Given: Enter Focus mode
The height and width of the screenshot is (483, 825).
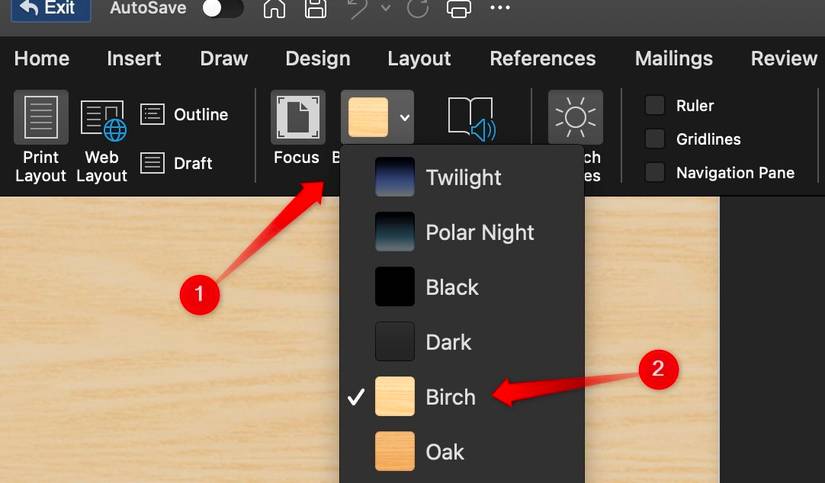Looking at the screenshot, I should (297, 128).
